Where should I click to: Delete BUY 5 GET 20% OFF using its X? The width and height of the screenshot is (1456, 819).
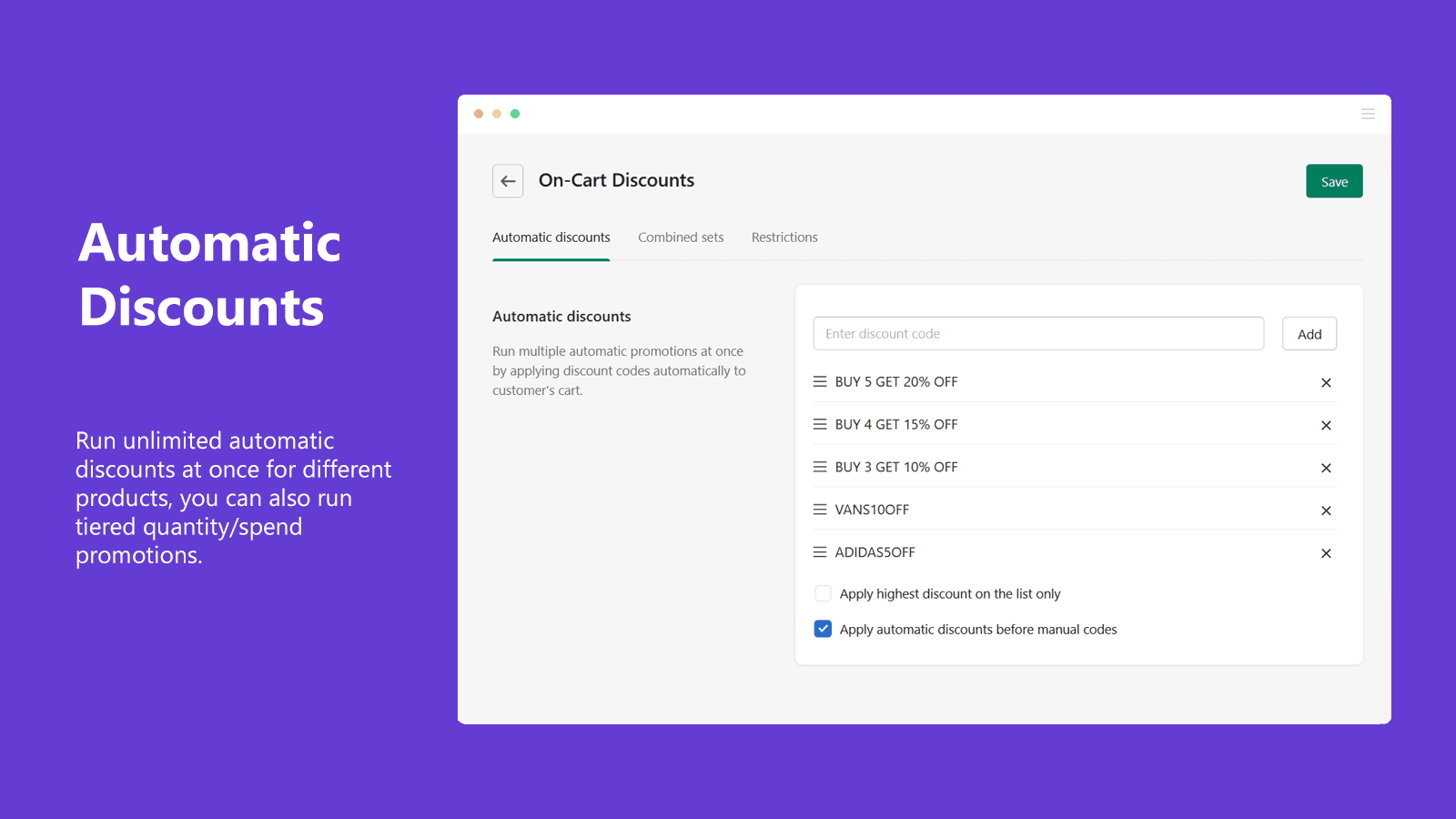point(1326,382)
